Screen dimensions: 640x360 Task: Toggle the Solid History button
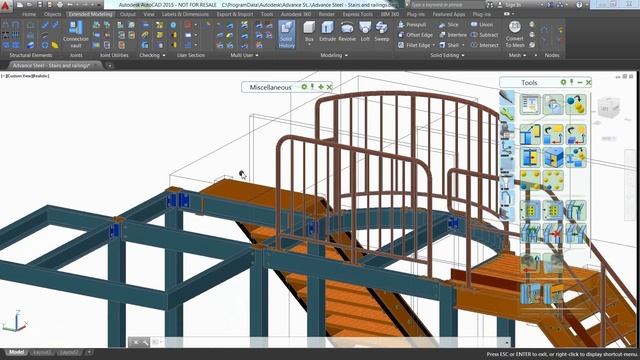(x=287, y=34)
